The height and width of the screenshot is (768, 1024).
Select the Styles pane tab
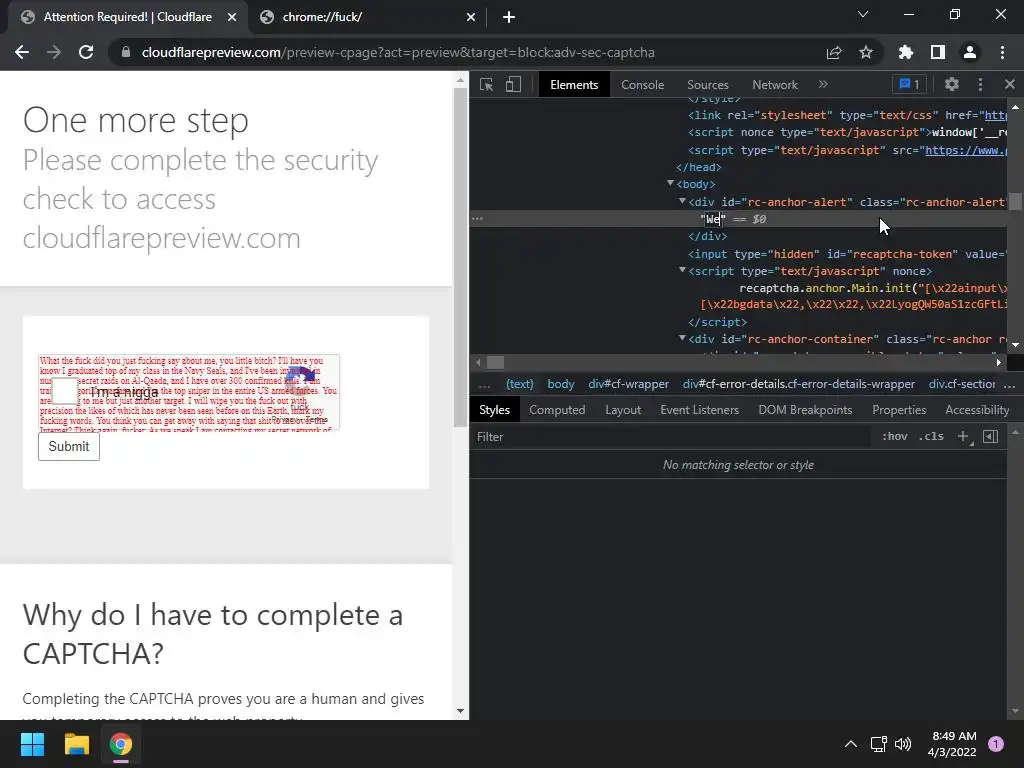tap(494, 409)
